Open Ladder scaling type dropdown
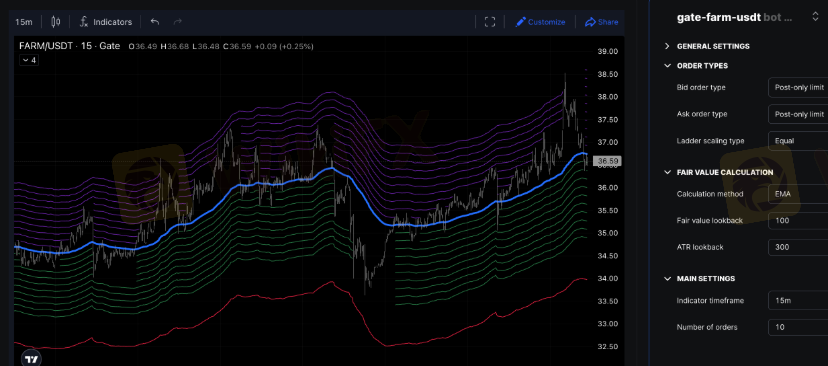 click(798, 141)
